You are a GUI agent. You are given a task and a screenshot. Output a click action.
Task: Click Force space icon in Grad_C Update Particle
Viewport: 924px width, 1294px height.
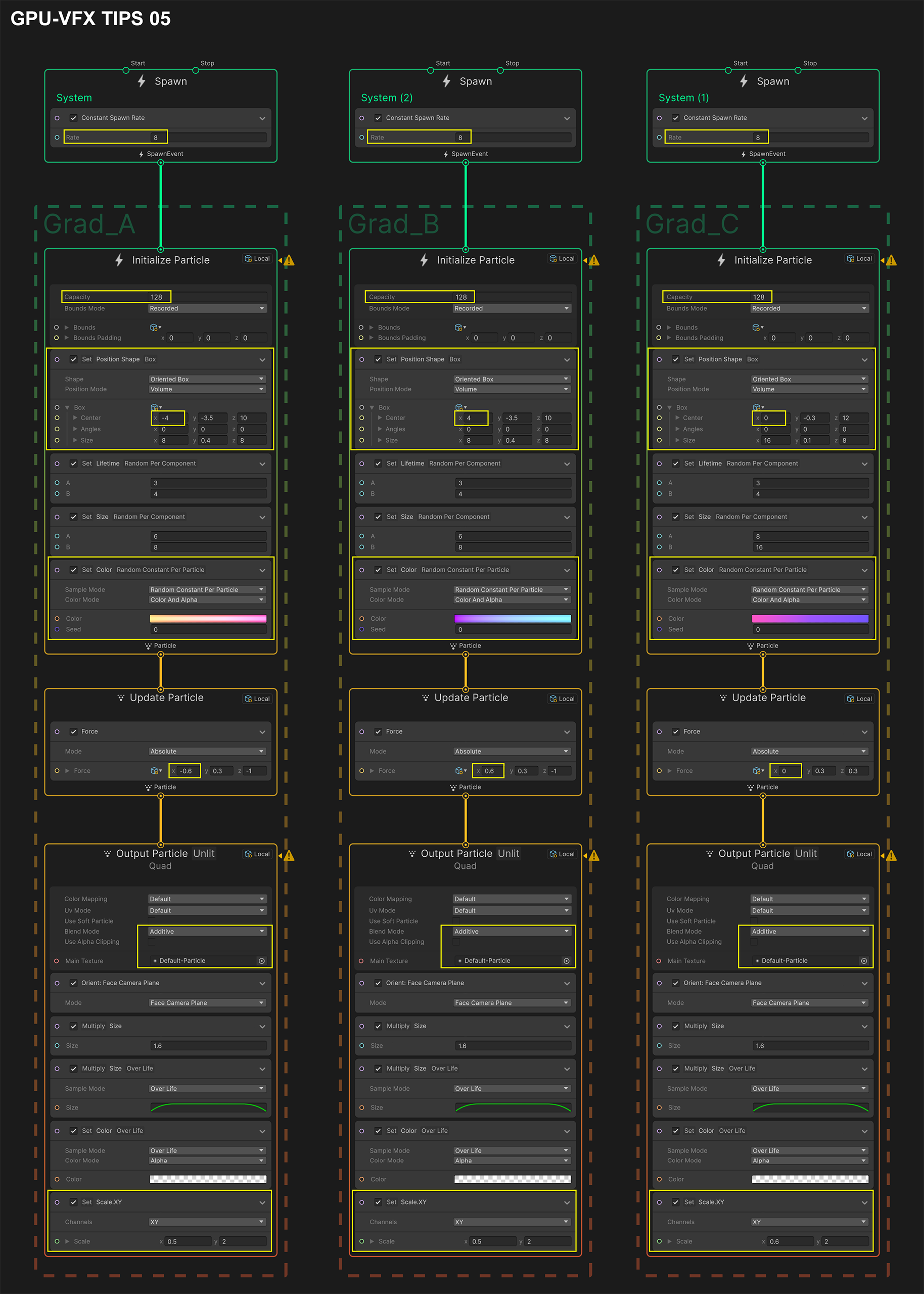click(x=757, y=771)
